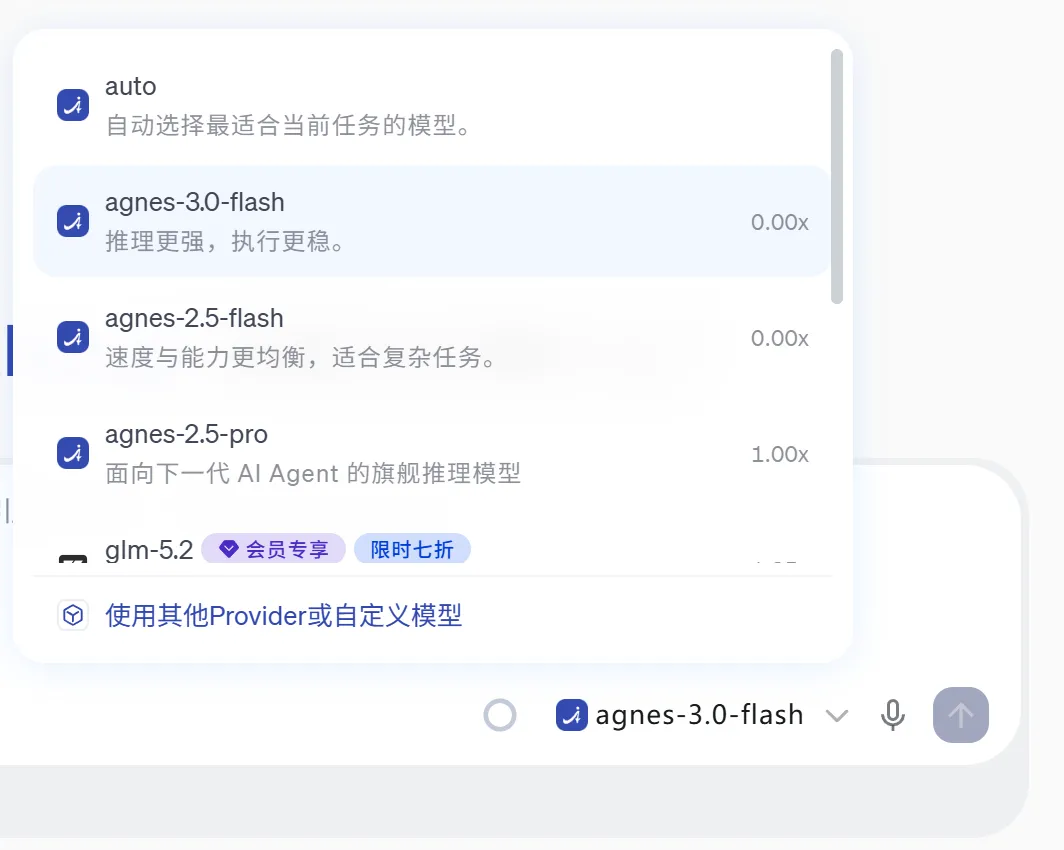Click the 会员专享 member-exclusive badge
Viewport: 1064px width, 850px height.
coord(273,549)
